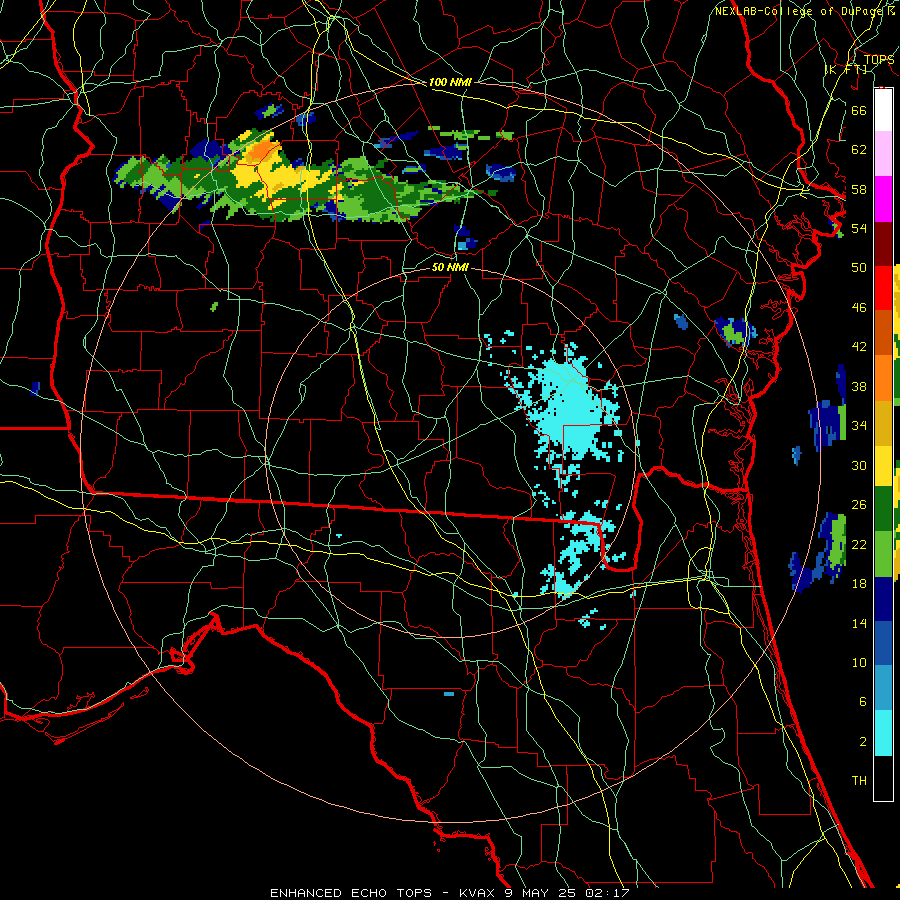Screen dimensions: 900x900
Task: Click the orange storm core in the northern echo band
Action: tap(261, 151)
